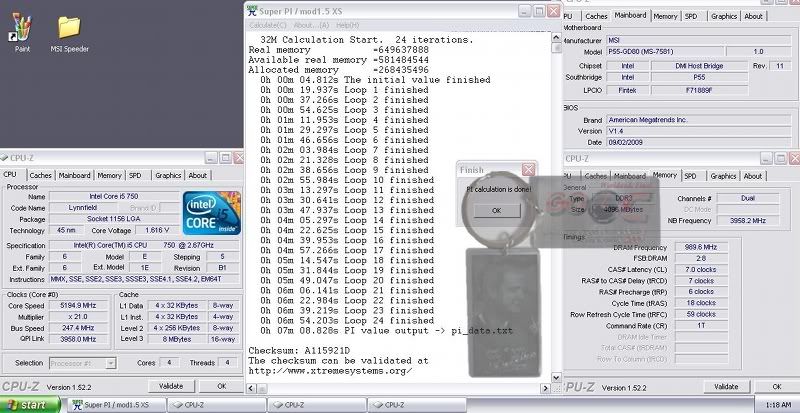Switch to Super PI / mod1.5 XS taskbar item
The height and width of the screenshot is (413, 800).
116,405
